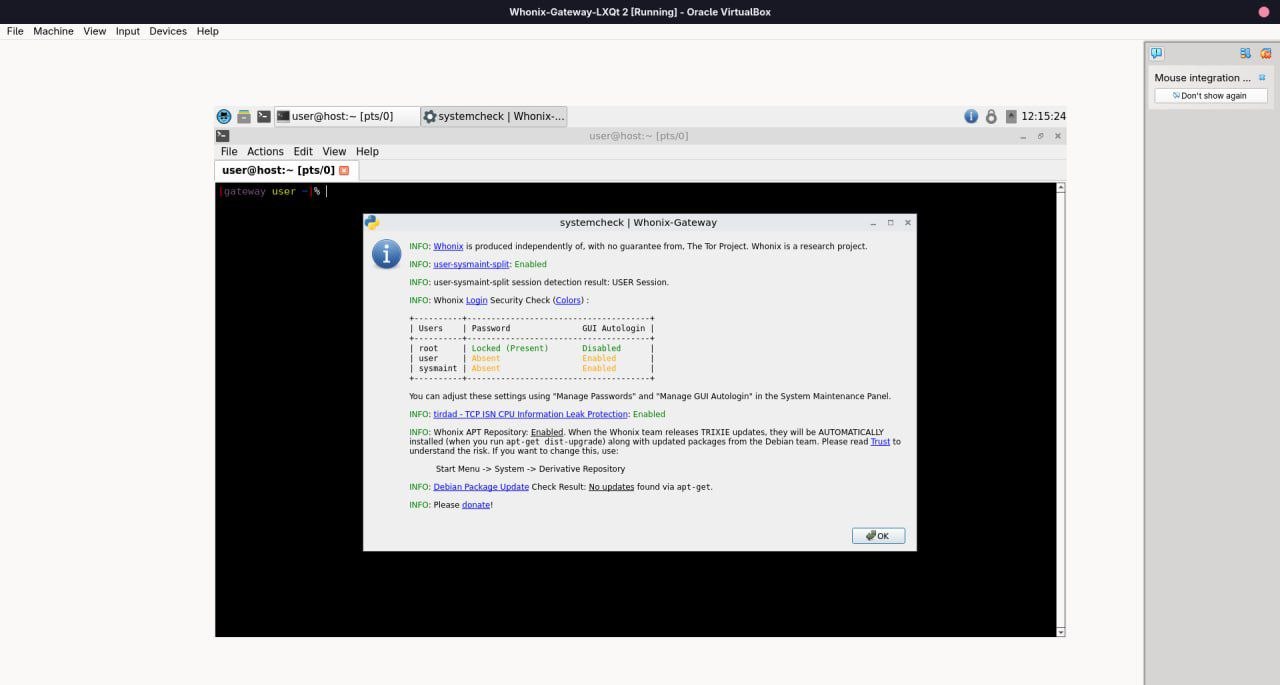The image size is (1280, 685).
Task: Switch to systemcheck taskbar entry
Action: (494, 116)
